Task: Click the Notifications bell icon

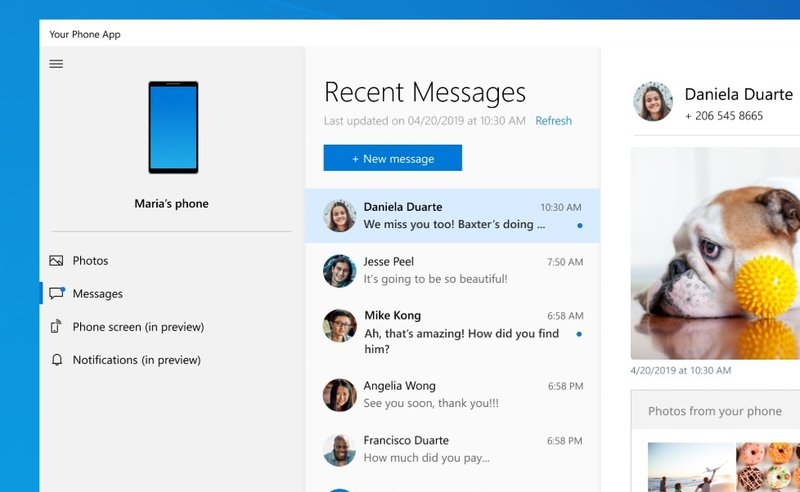Action: point(57,360)
